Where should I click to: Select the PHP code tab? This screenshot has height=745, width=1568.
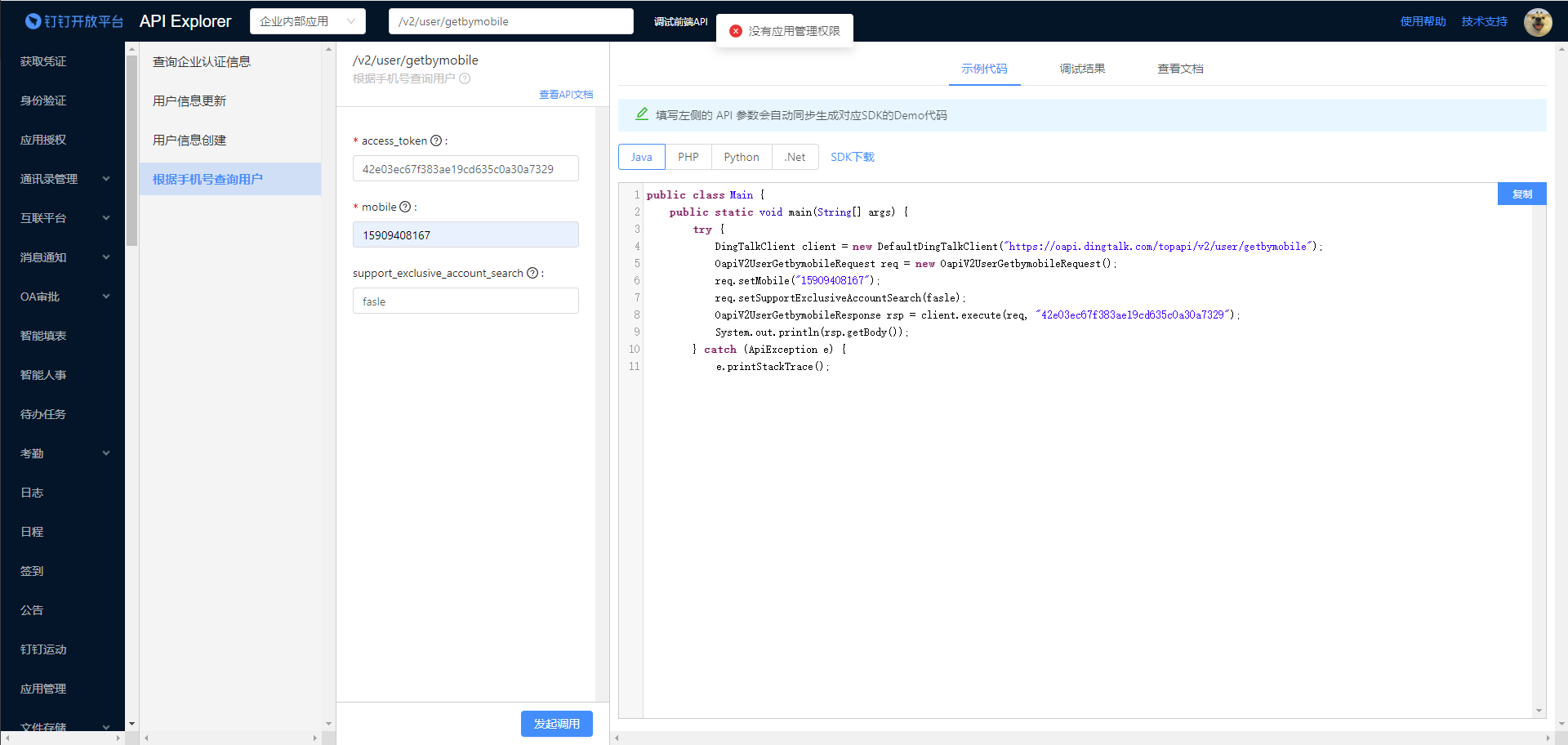click(x=688, y=157)
